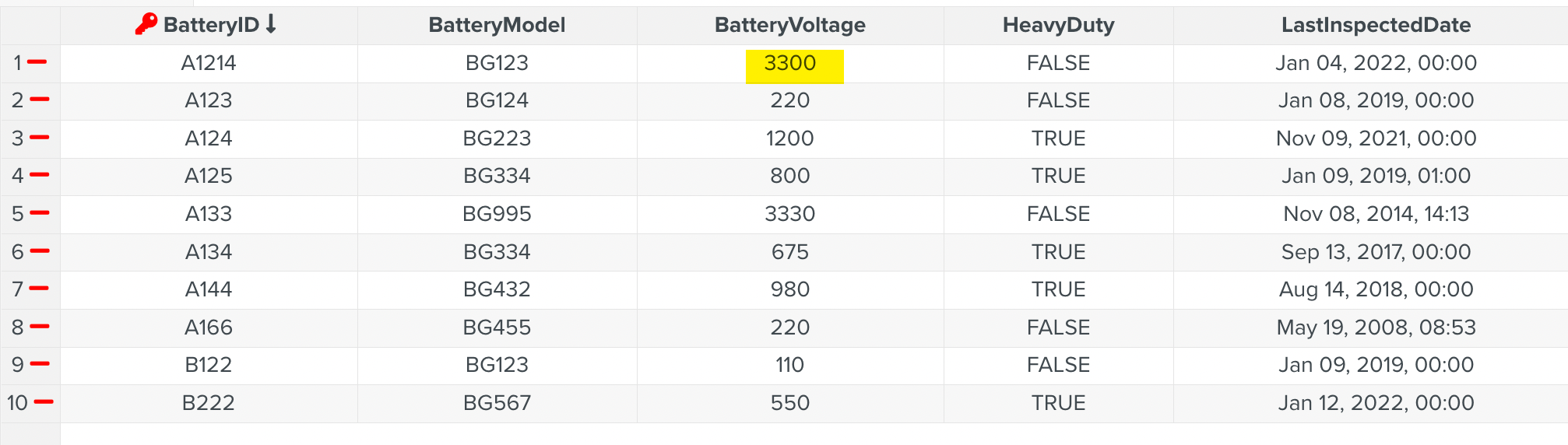The height and width of the screenshot is (445, 1568).
Task: Select HeavyDuty FALSE value for A1214
Action: pyautogui.click(x=1058, y=63)
